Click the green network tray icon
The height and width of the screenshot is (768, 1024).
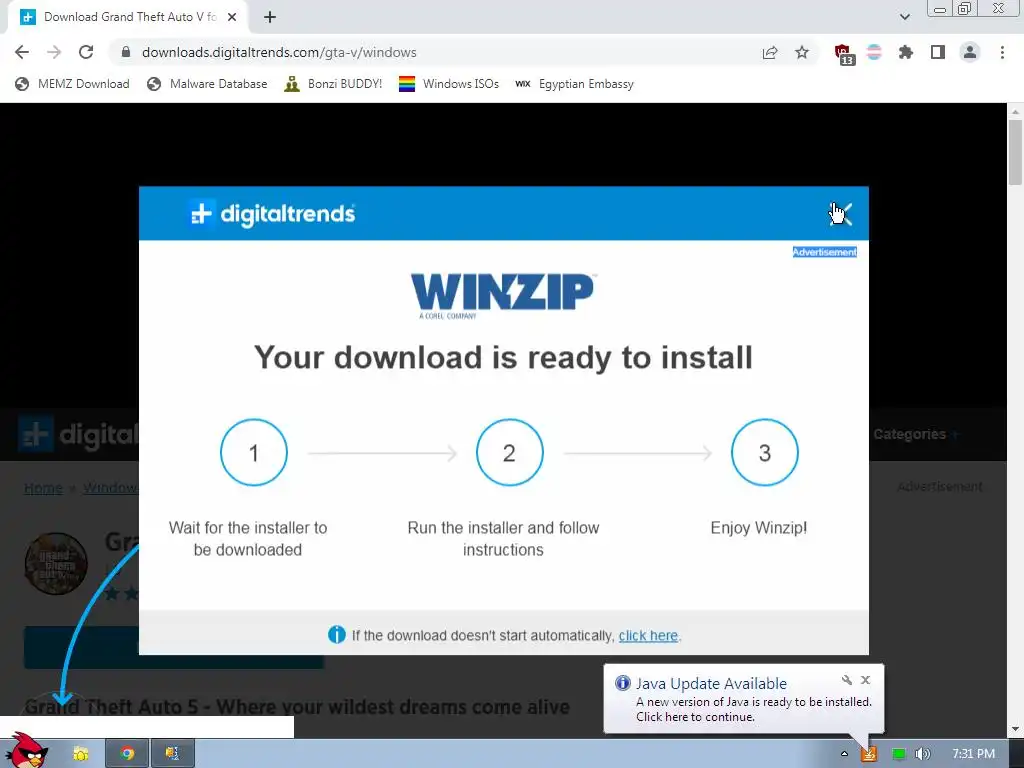click(x=899, y=754)
